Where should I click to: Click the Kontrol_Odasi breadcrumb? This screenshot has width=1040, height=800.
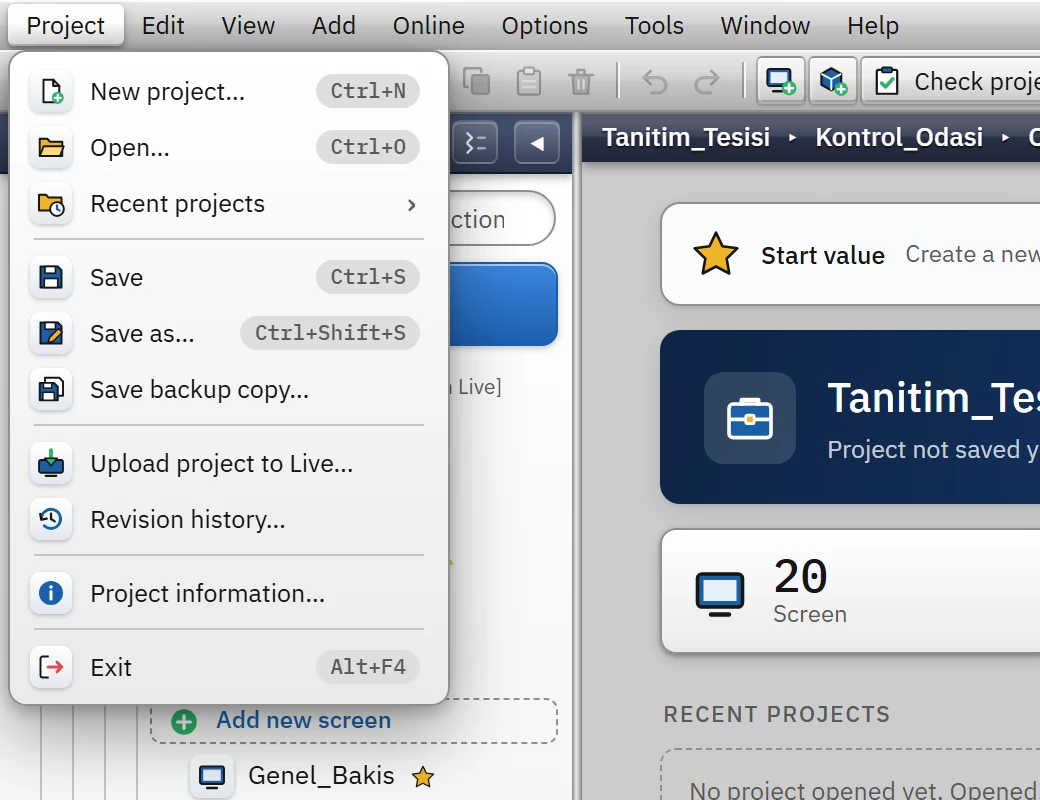(x=899, y=137)
